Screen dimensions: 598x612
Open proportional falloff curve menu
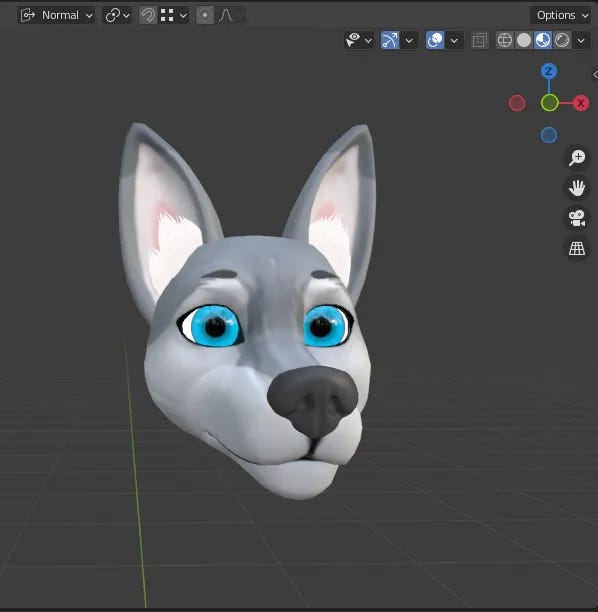coord(230,16)
